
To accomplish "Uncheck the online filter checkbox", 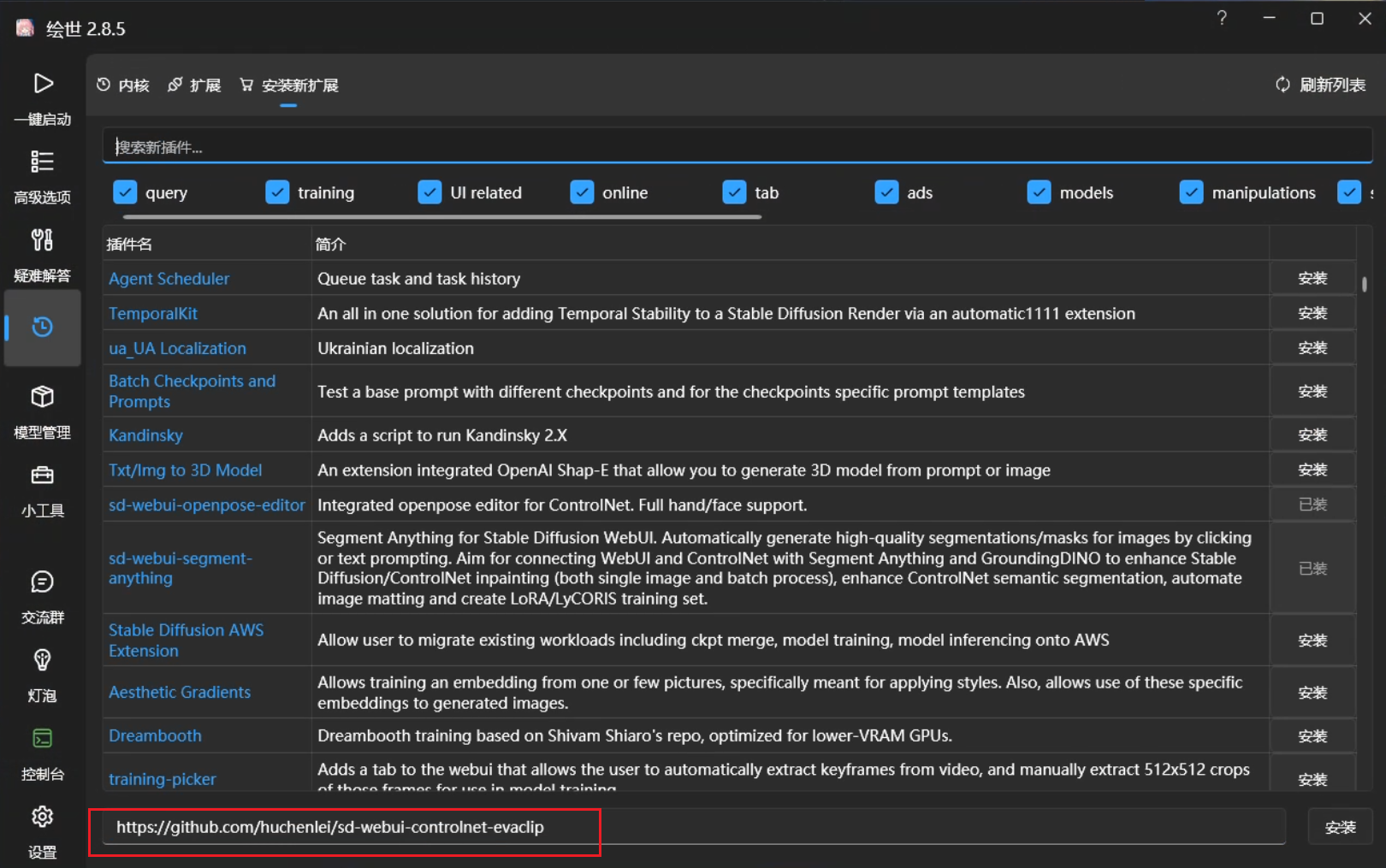I will click(x=582, y=192).
